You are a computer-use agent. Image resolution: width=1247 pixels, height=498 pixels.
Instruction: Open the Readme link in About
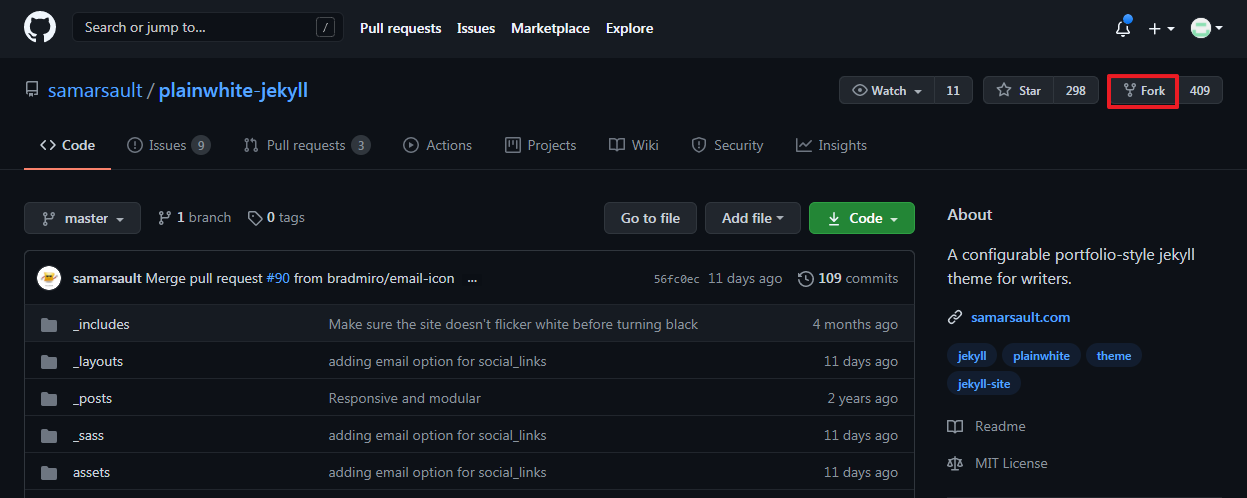pos(986,427)
